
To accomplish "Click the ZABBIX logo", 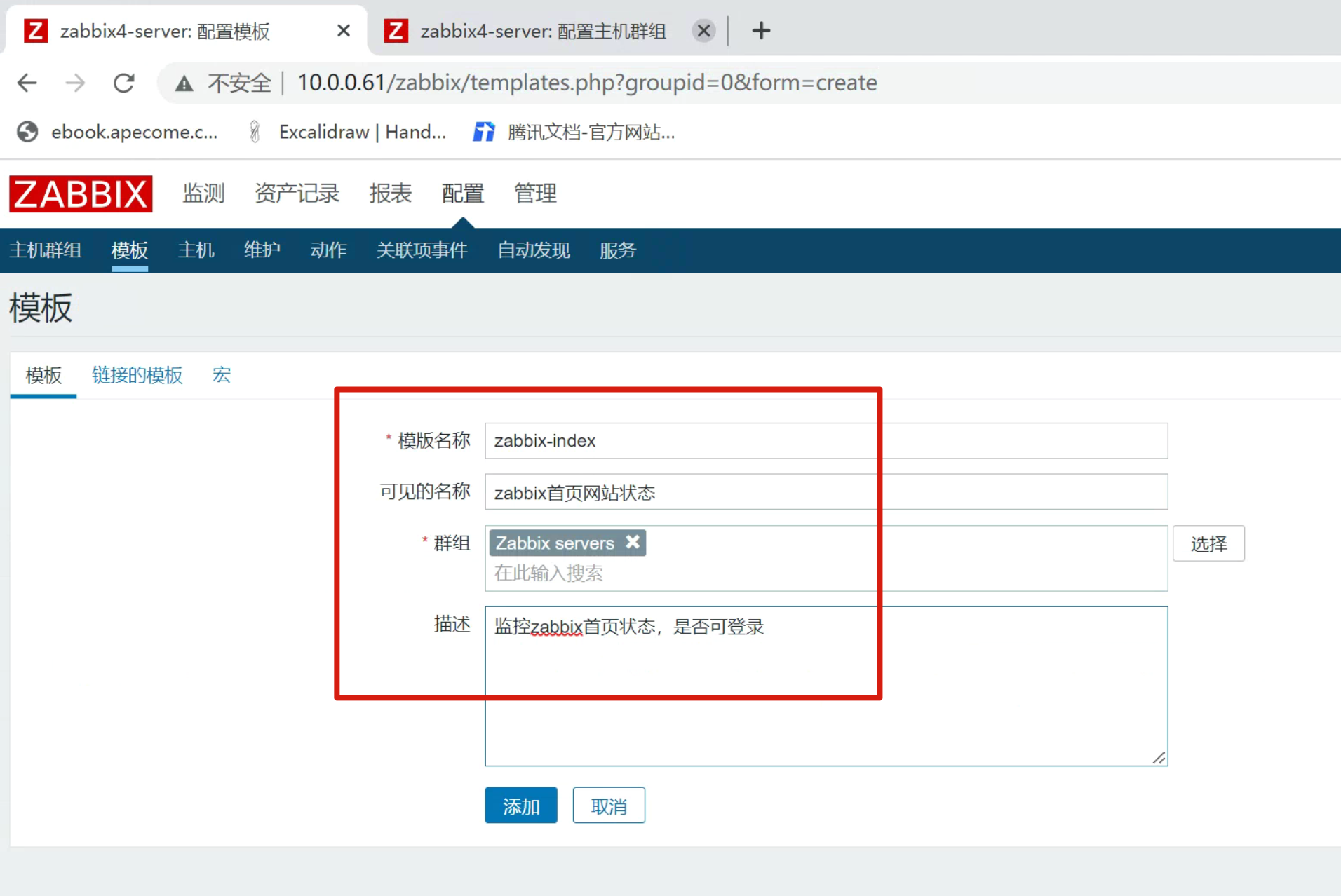I will coord(81,194).
